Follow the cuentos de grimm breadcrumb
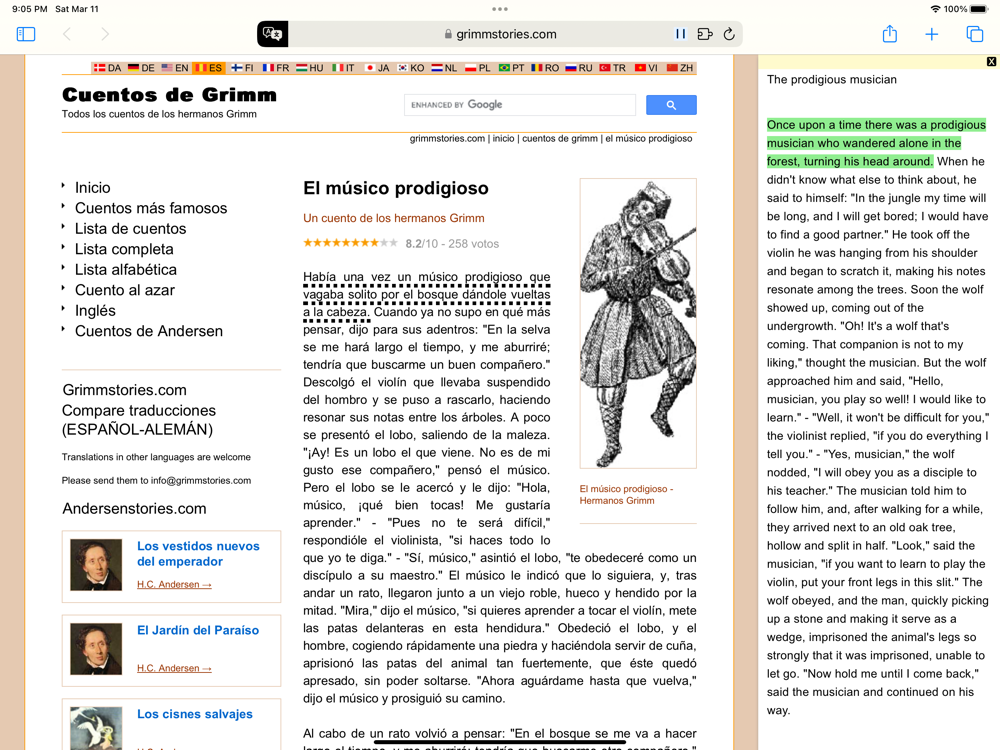 point(560,138)
